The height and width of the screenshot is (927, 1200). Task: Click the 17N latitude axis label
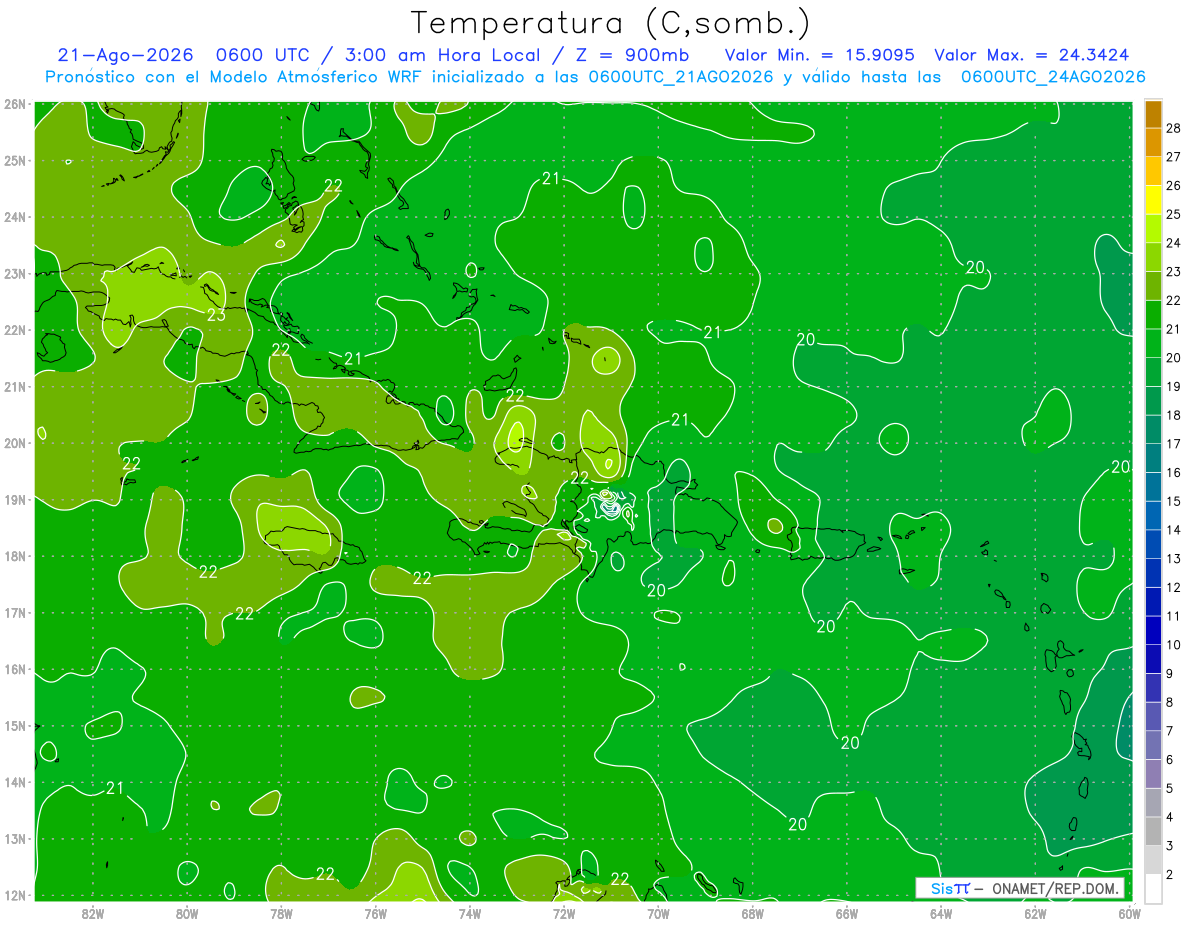pos(14,613)
